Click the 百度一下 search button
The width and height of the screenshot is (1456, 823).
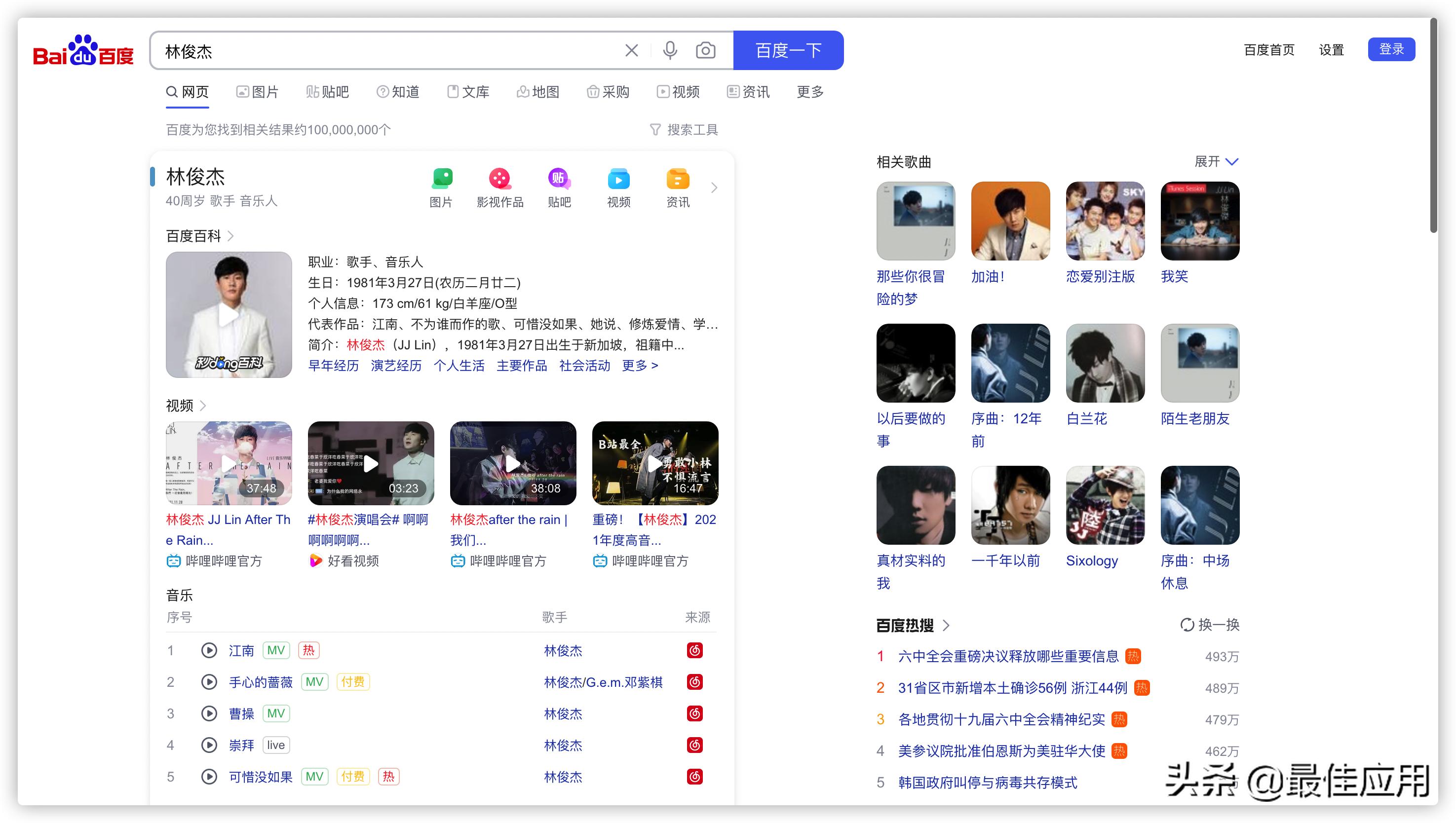tap(789, 50)
